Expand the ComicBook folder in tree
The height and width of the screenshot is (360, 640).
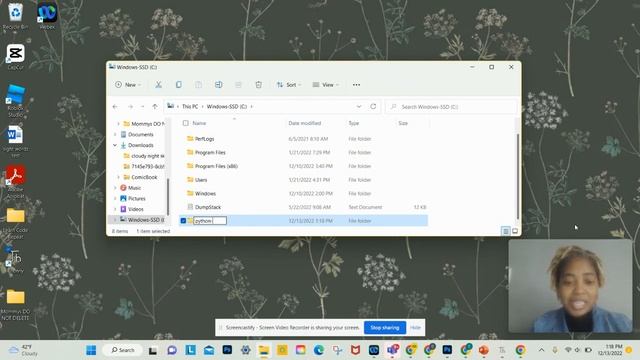[x=119, y=177]
